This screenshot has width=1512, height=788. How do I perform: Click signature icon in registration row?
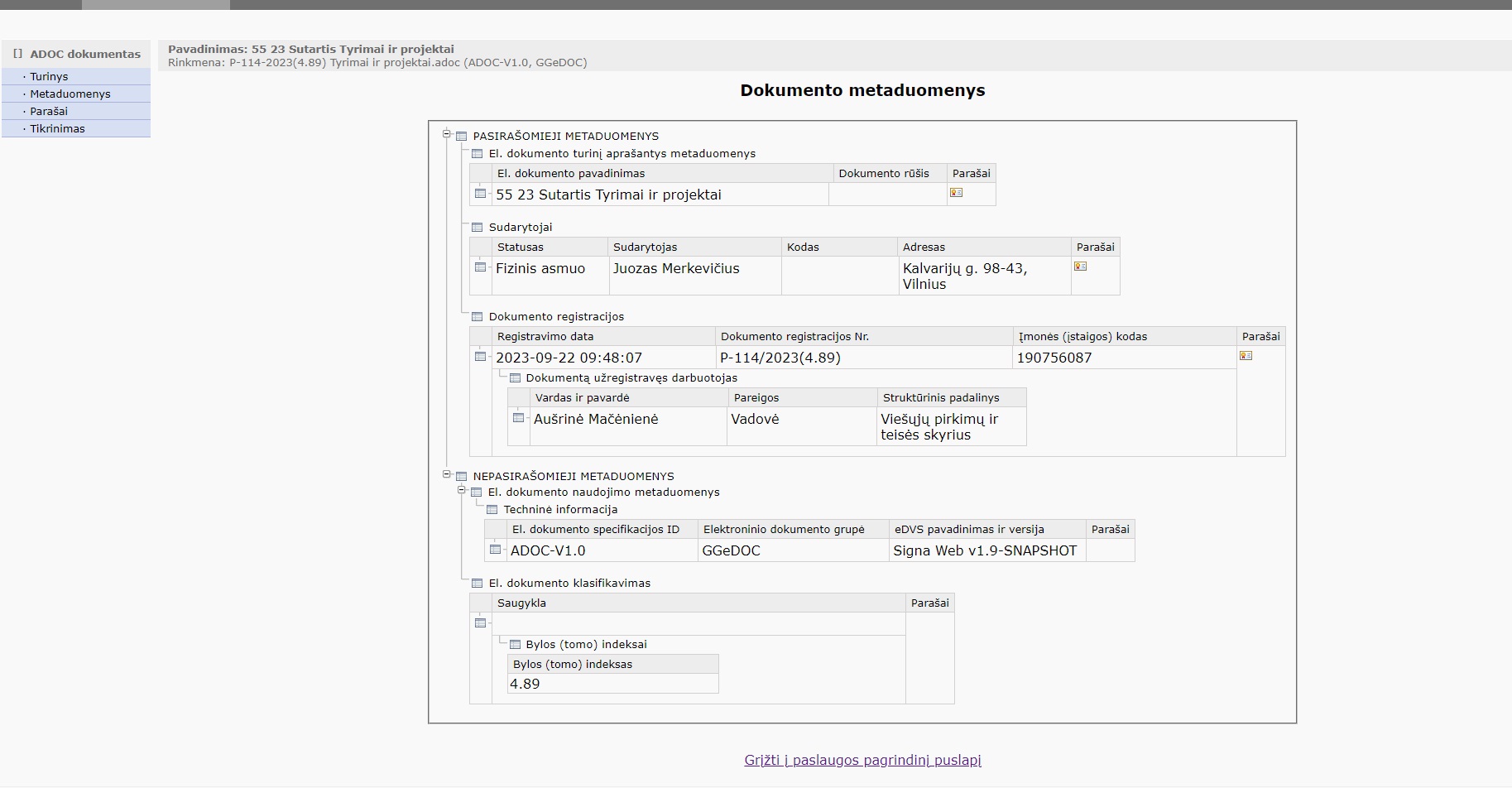click(1246, 356)
